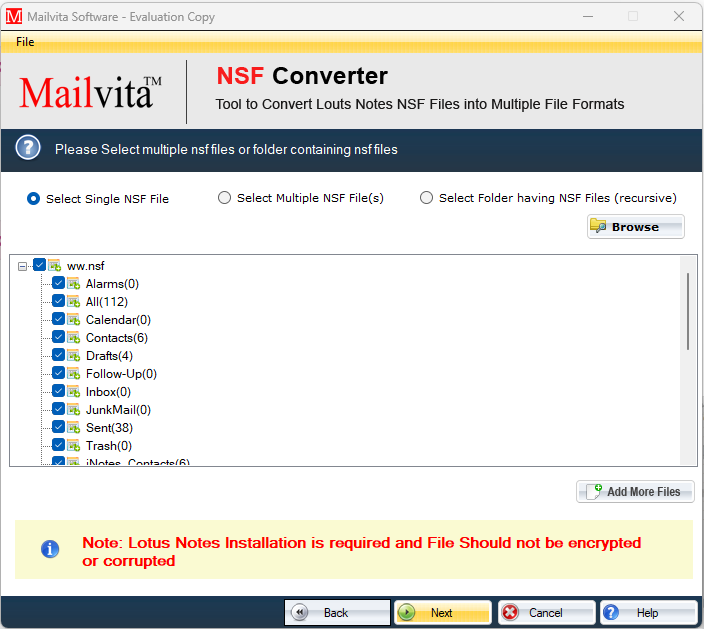The image size is (704, 629).
Task: Click the folder icon beside Calendar(0)
Action: (74, 319)
